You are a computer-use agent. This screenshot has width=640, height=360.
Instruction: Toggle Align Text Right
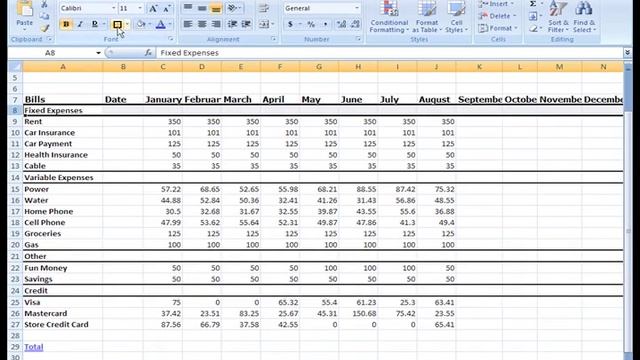point(216,24)
